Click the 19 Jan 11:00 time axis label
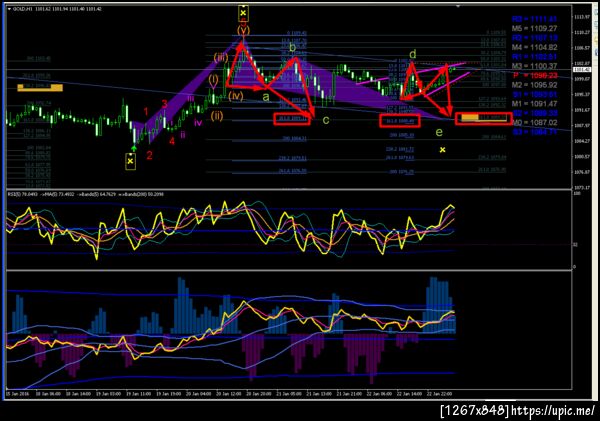This screenshot has height=421, width=600. 139,394
